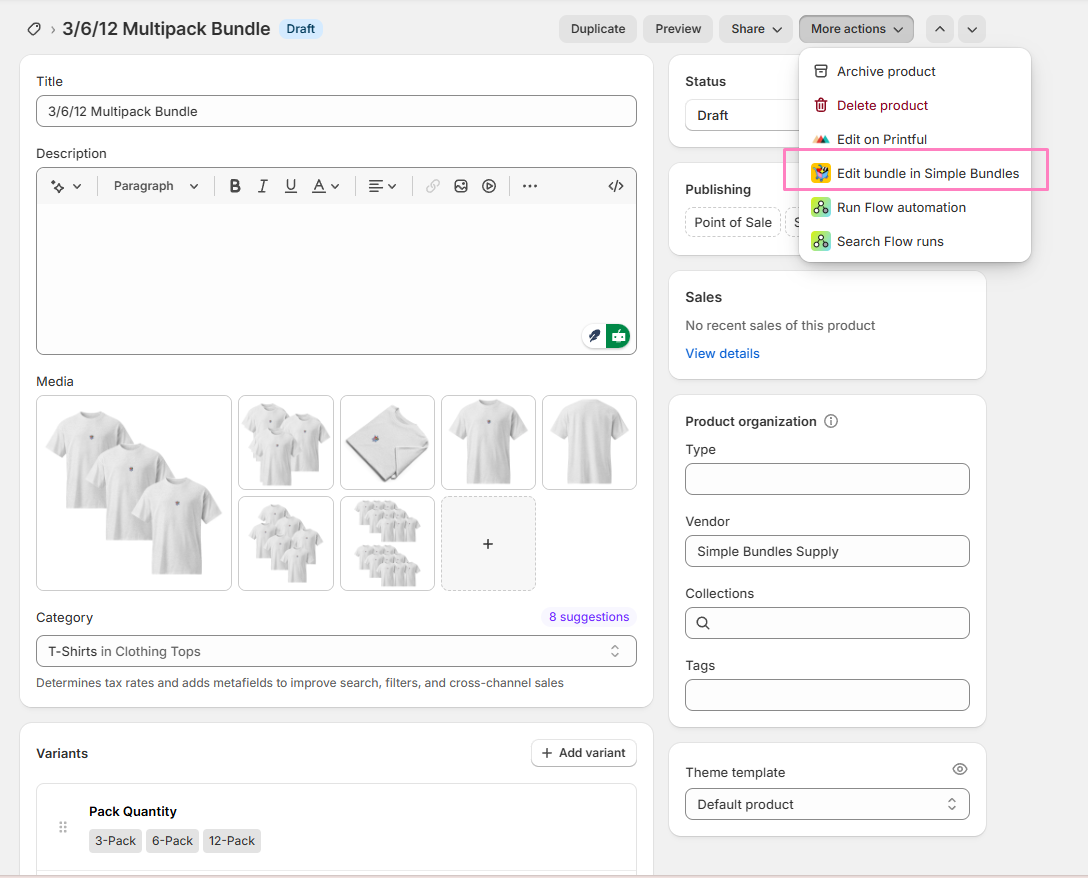Open the View details sales link
This screenshot has height=878, width=1088.
coord(722,353)
